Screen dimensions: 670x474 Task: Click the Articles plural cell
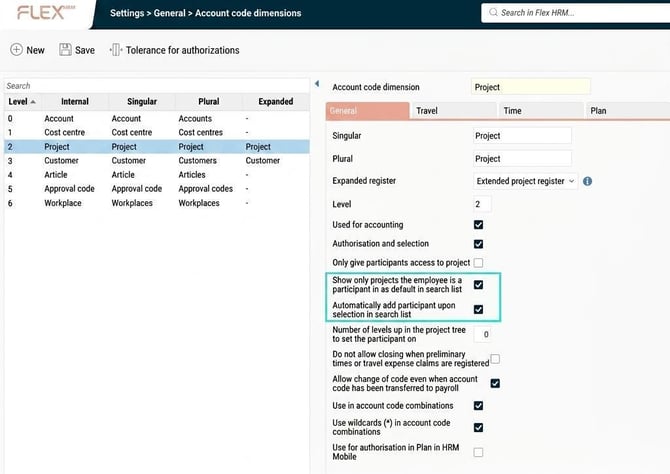click(x=192, y=175)
